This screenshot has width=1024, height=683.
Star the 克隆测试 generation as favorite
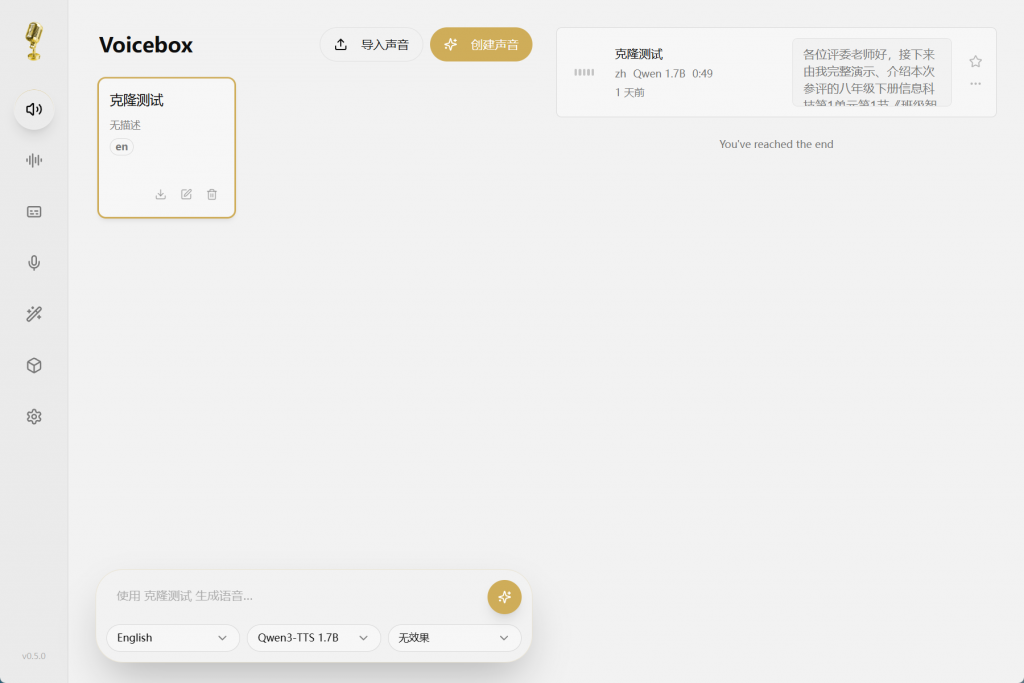tap(976, 61)
